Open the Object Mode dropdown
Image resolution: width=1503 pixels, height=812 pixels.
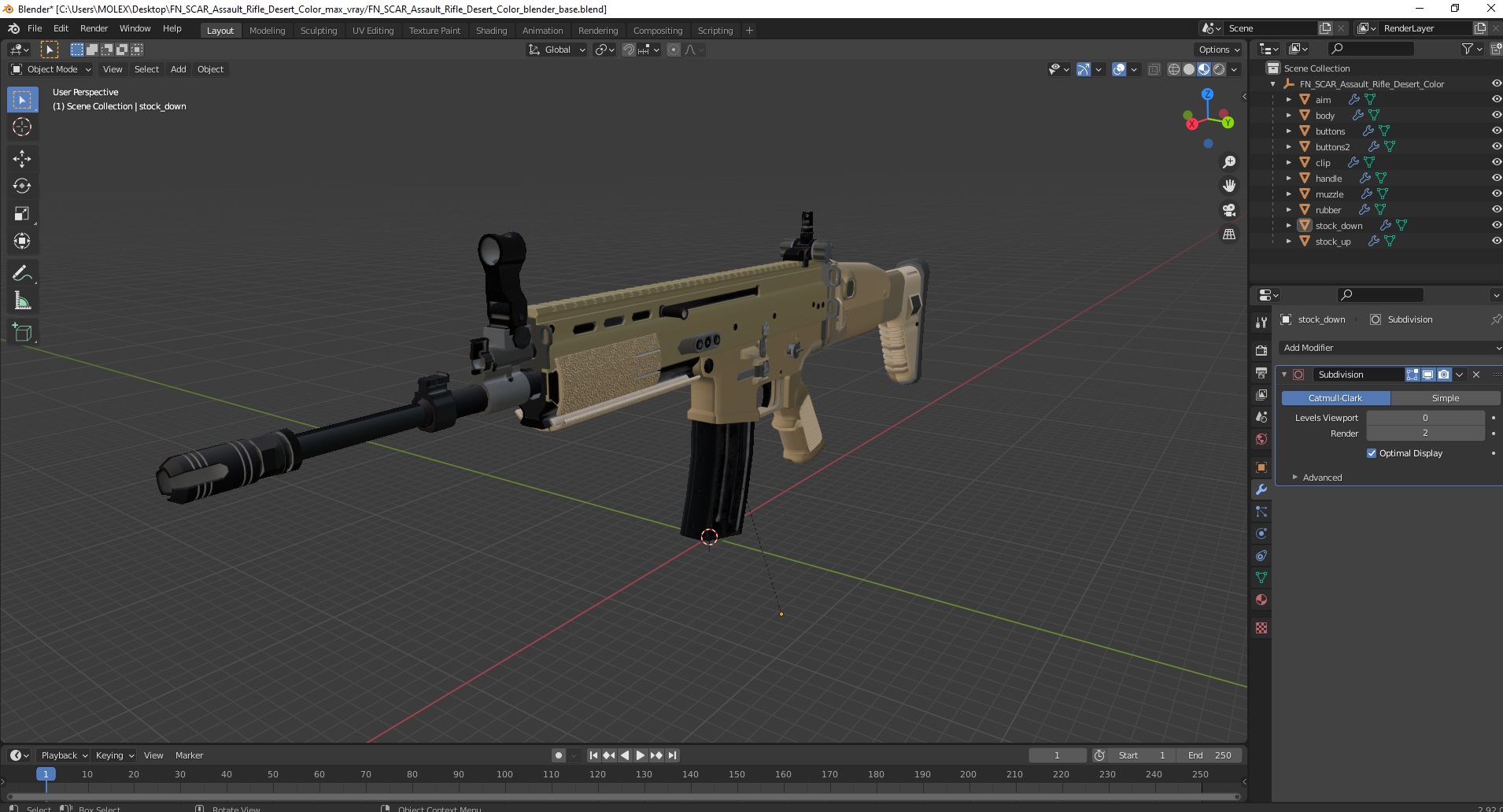[x=51, y=69]
